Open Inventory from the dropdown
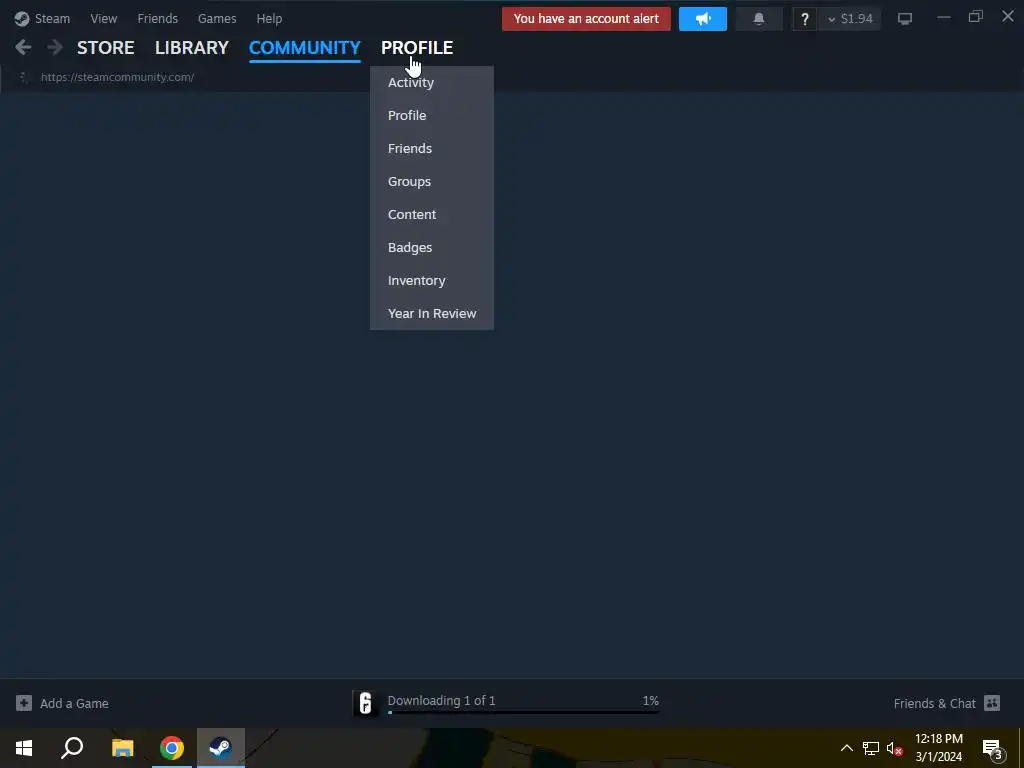The width and height of the screenshot is (1024, 768). (x=432, y=280)
